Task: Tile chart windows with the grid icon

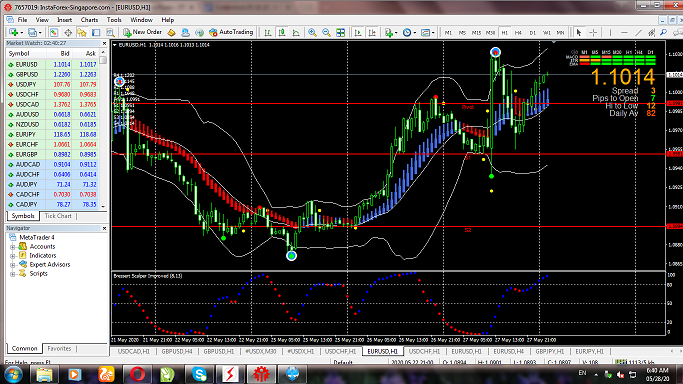Action: pyautogui.click(x=341, y=32)
